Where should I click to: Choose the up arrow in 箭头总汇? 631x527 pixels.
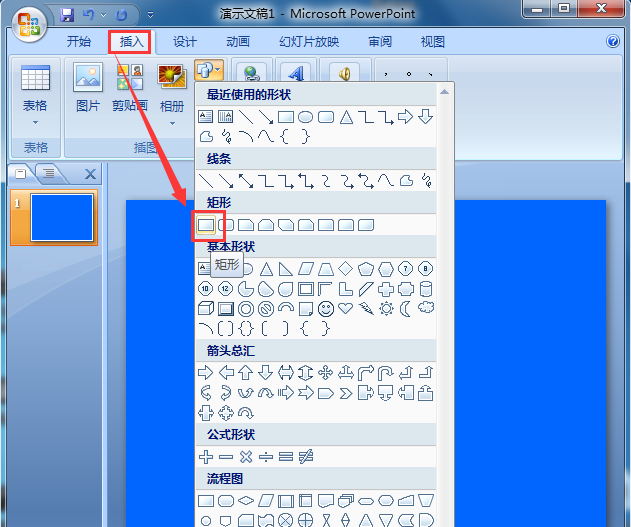tap(246, 373)
